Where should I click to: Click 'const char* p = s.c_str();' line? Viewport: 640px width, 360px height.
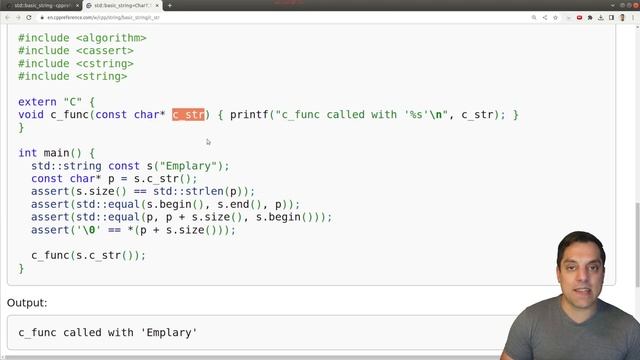click(114, 179)
